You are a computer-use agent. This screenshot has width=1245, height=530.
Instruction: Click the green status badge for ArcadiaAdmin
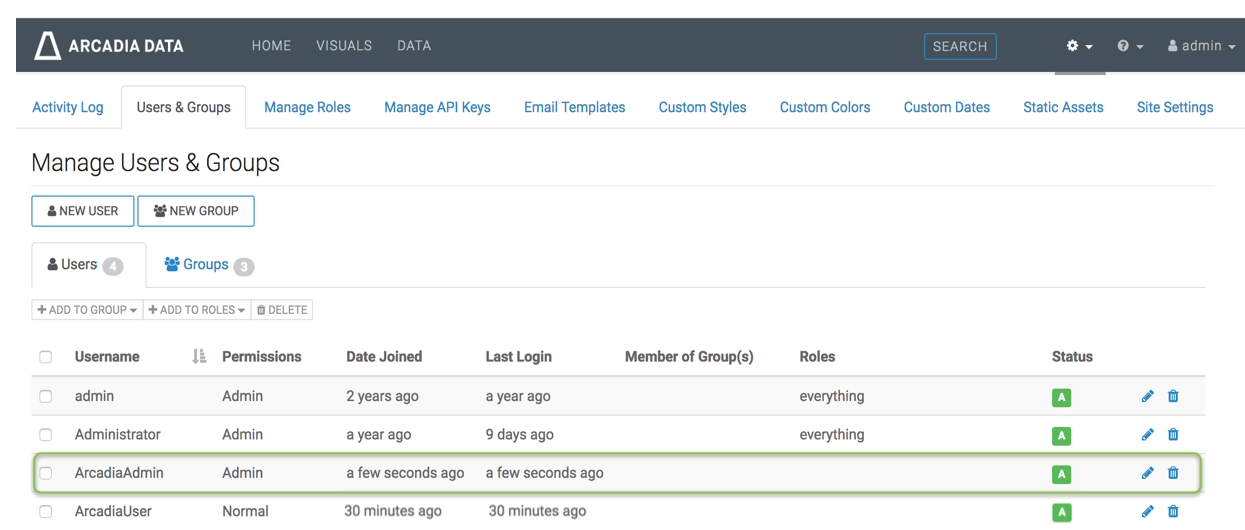coord(1061,474)
